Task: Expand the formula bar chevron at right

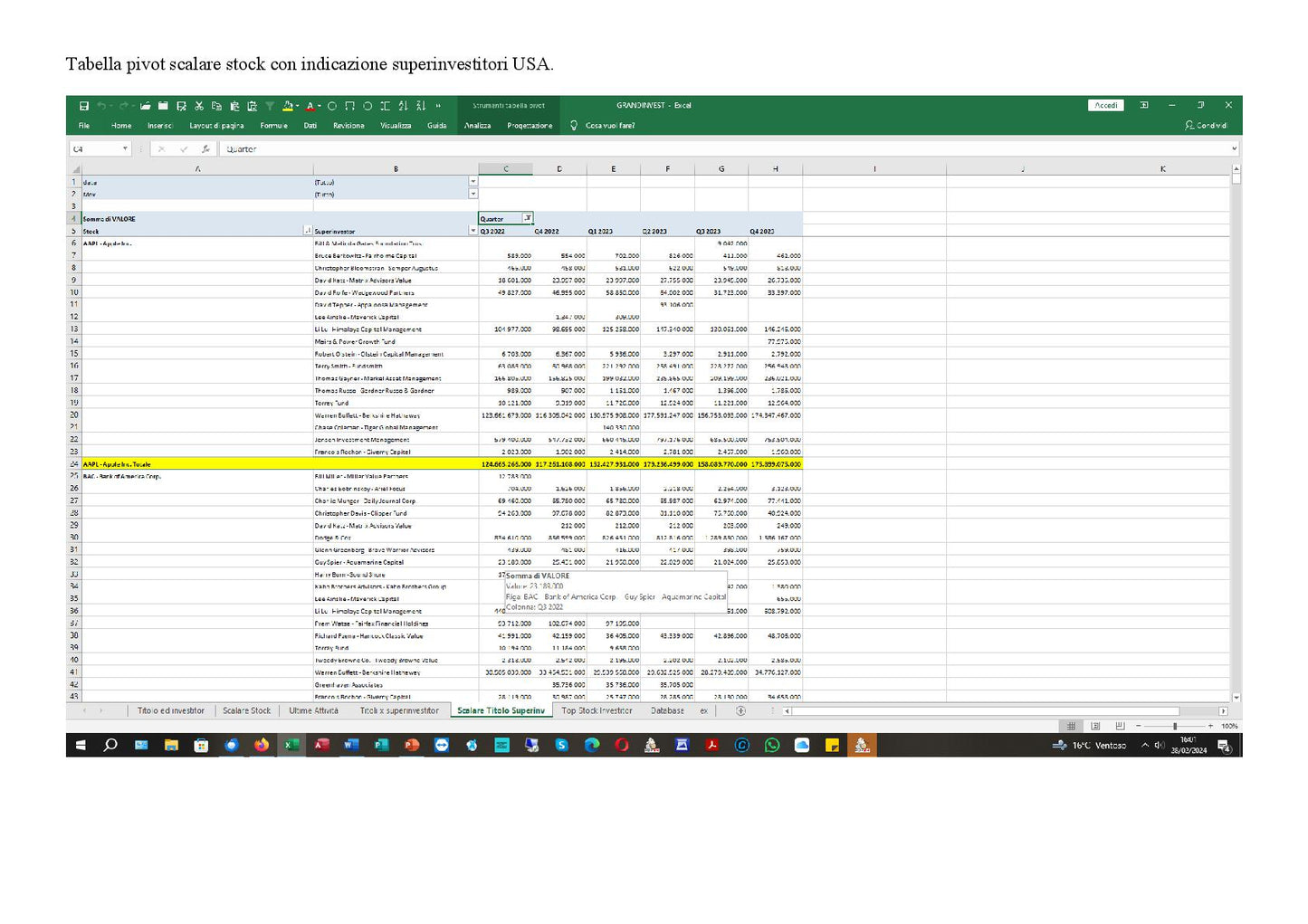Action: (x=1234, y=149)
